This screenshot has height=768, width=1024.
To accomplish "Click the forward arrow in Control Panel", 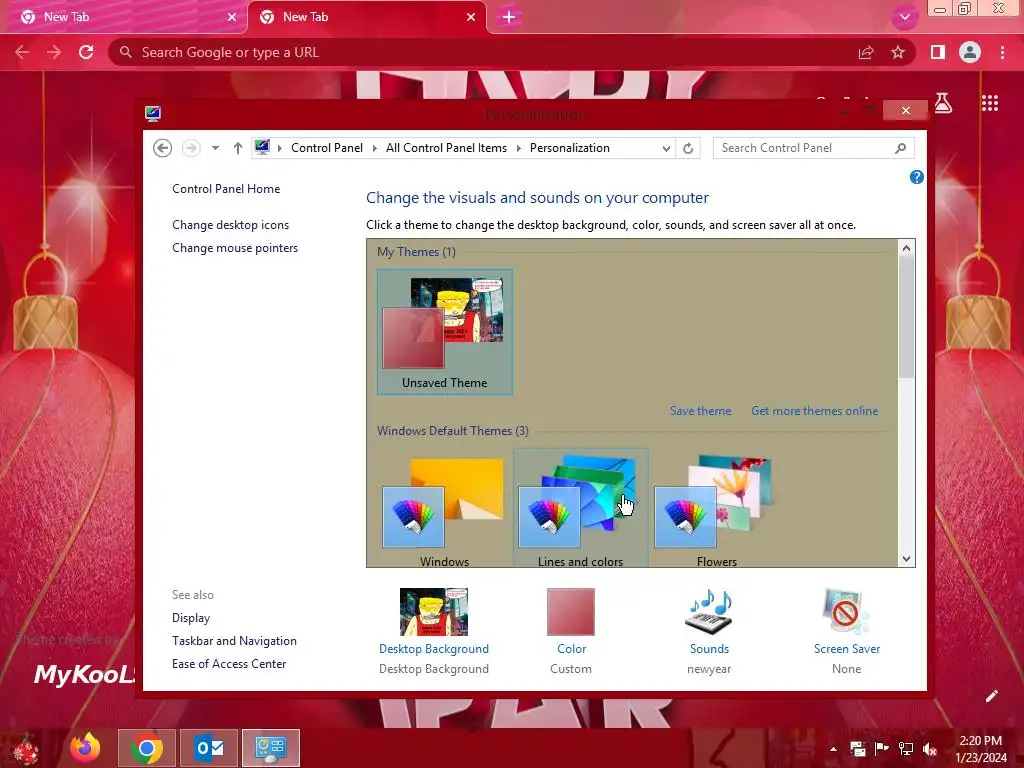I will point(191,148).
